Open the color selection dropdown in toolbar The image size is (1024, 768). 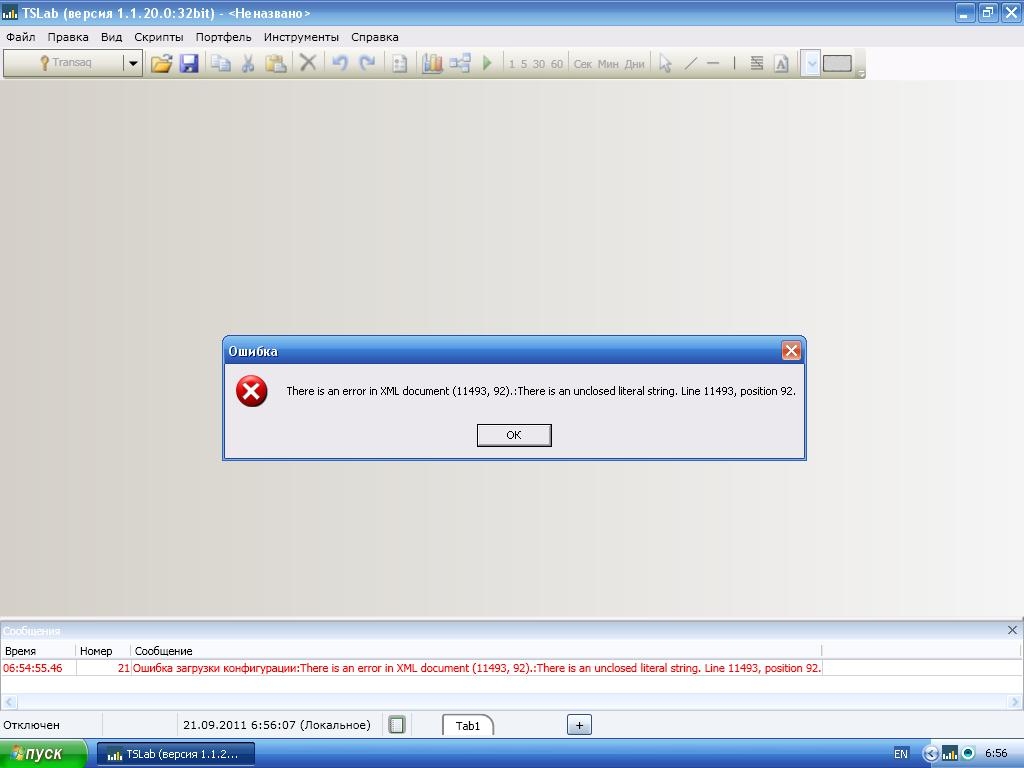click(x=810, y=63)
